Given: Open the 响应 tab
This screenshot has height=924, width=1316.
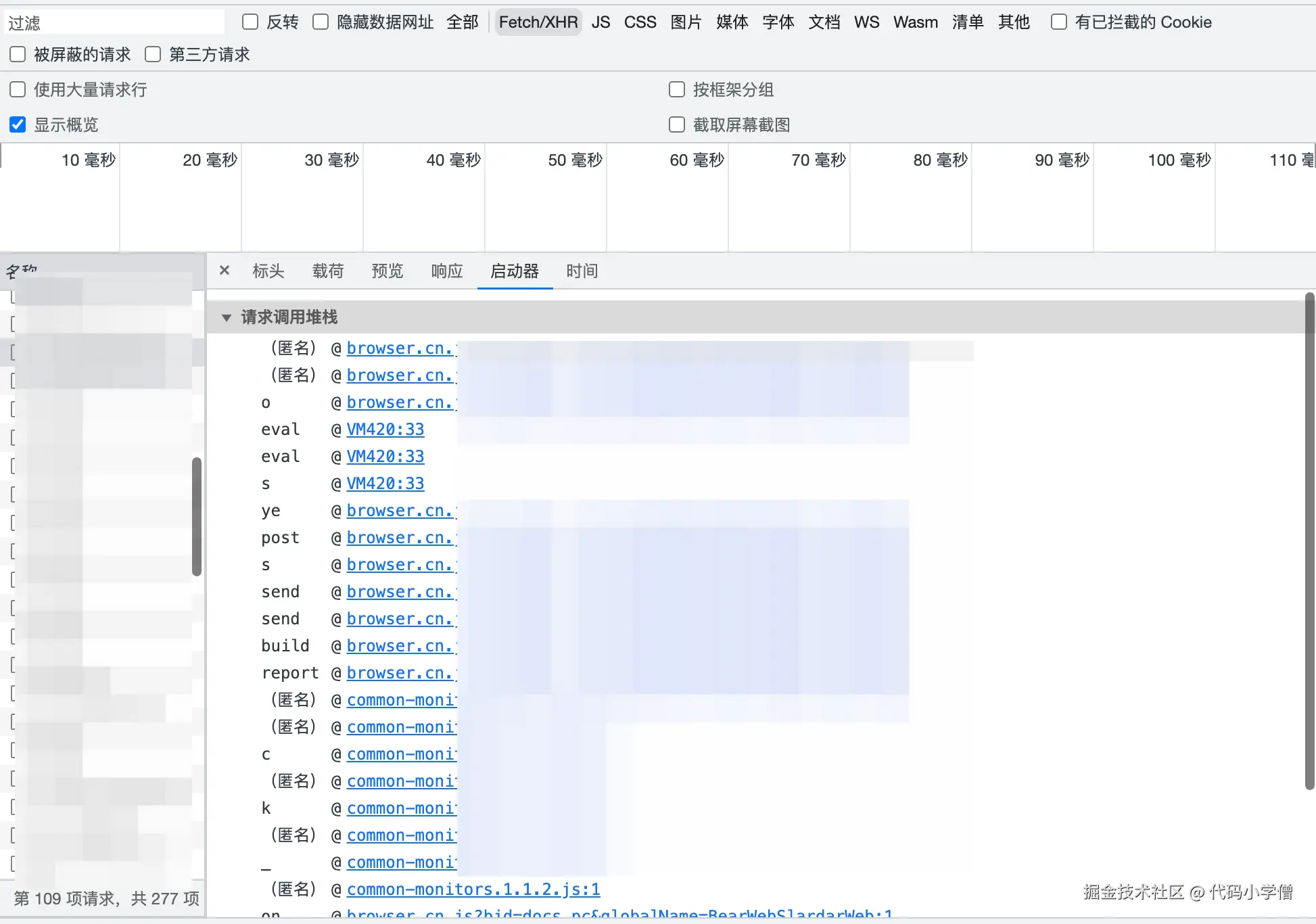Looking at the screenshot, I should tap(447, 271).
